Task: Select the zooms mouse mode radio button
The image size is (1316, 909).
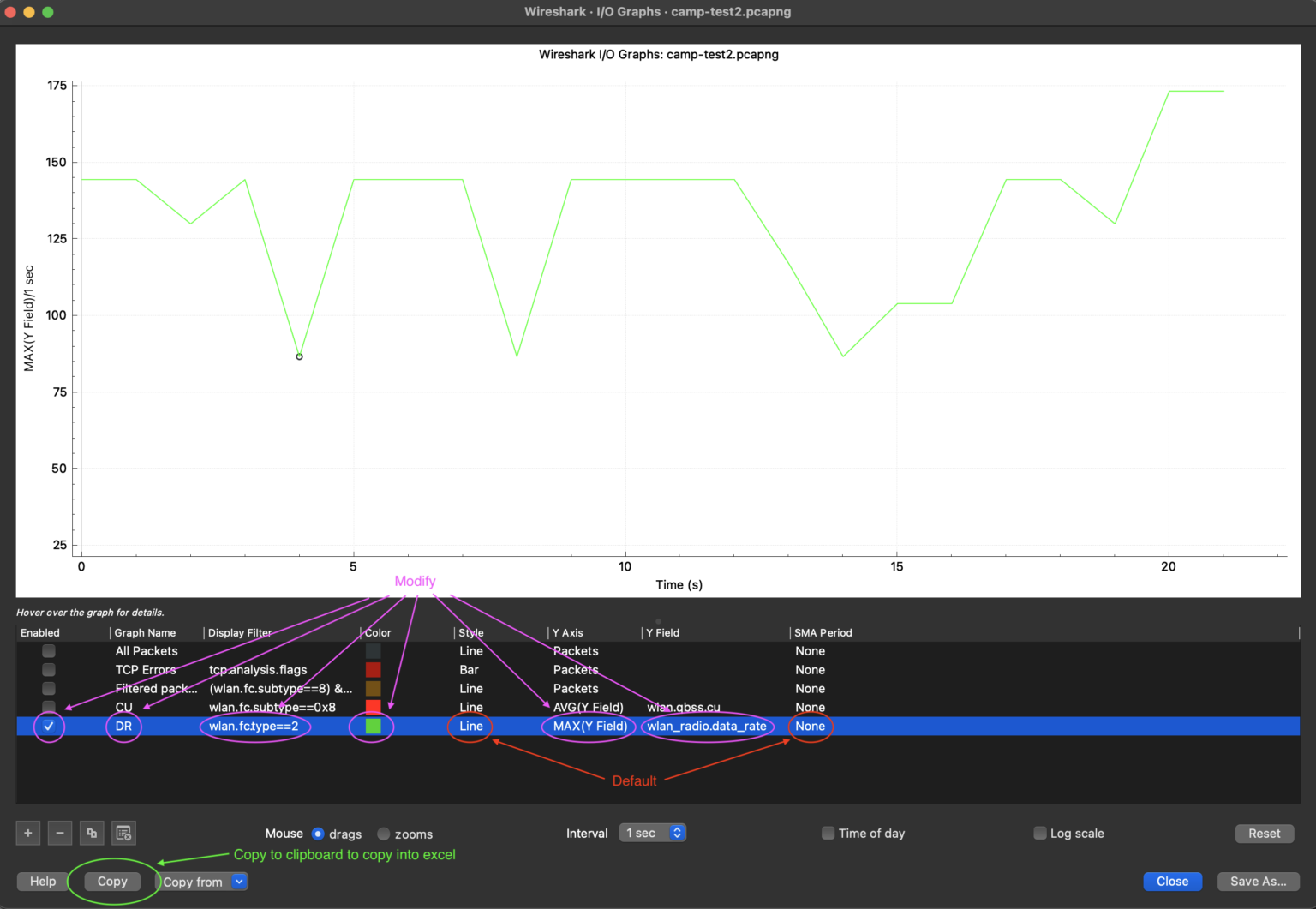Action: tap(383, 833)
